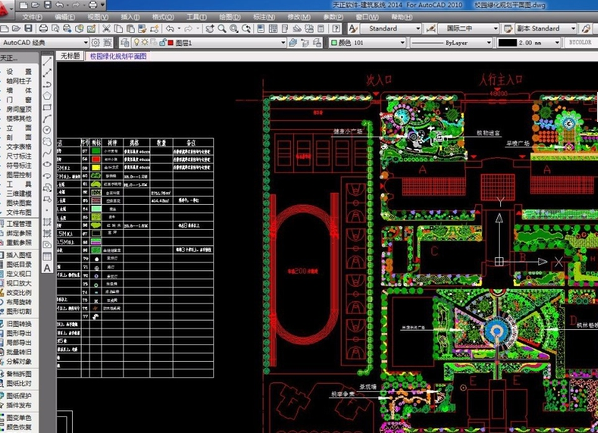Select the Multiline Text A tool
Viewport: 598px width, 433px height.
(47, 268)
